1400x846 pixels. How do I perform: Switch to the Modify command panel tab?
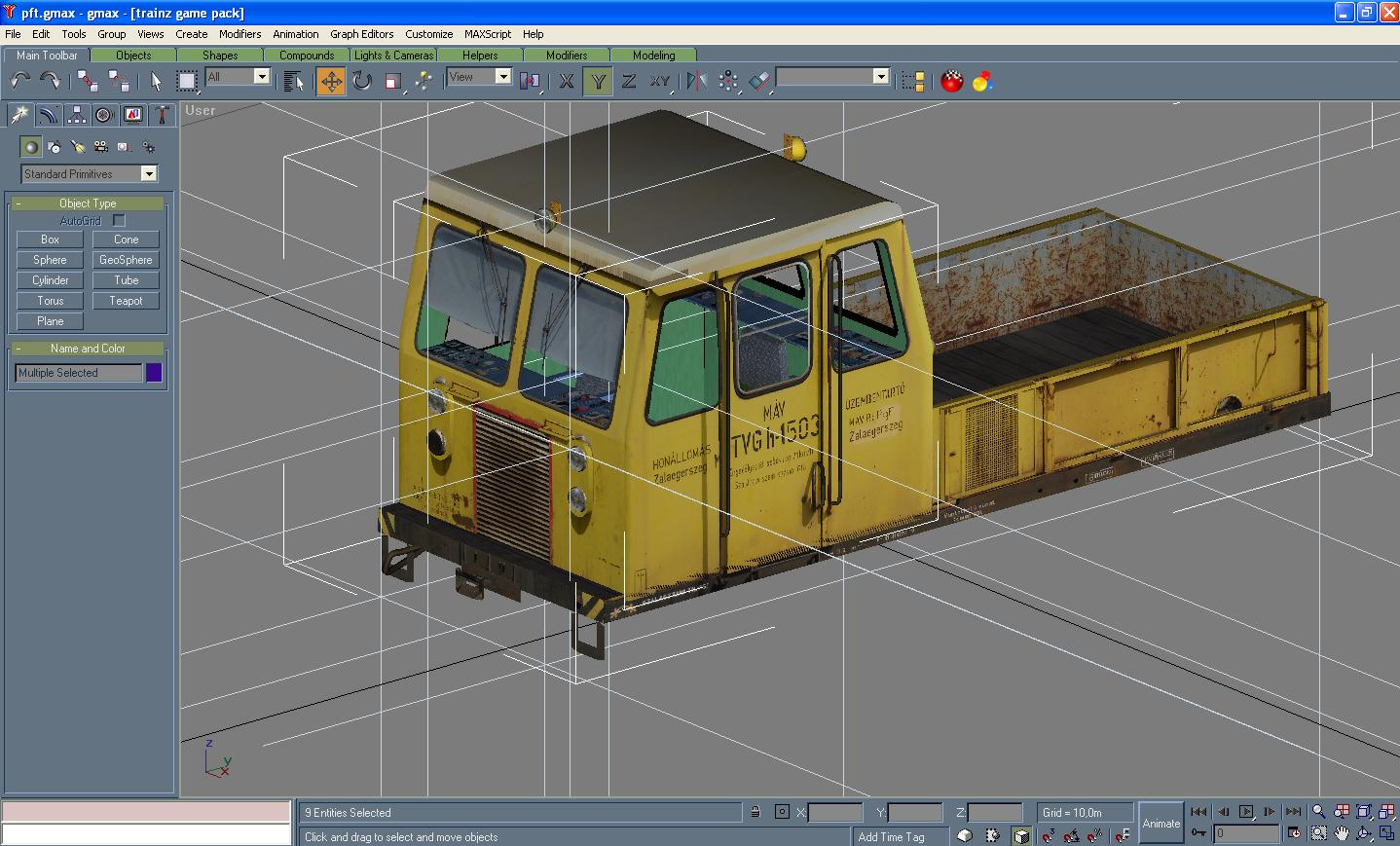pos(48,115)
